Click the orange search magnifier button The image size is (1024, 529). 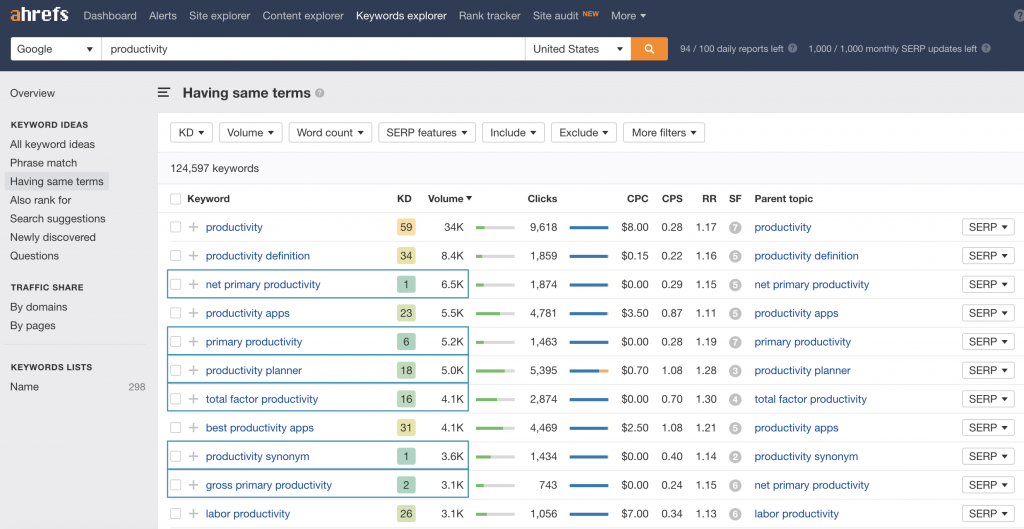tap(649, 49)
